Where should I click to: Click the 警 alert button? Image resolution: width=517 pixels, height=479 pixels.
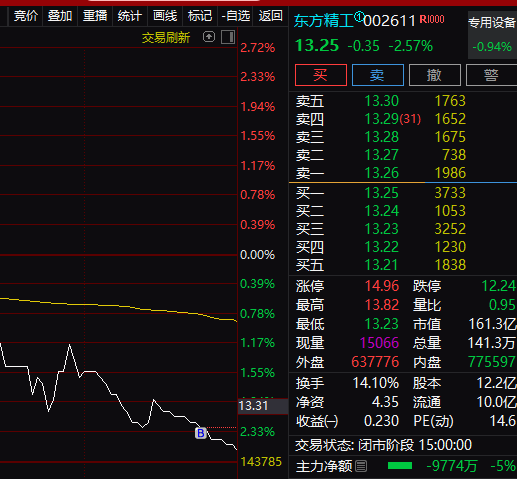[491, 75]
